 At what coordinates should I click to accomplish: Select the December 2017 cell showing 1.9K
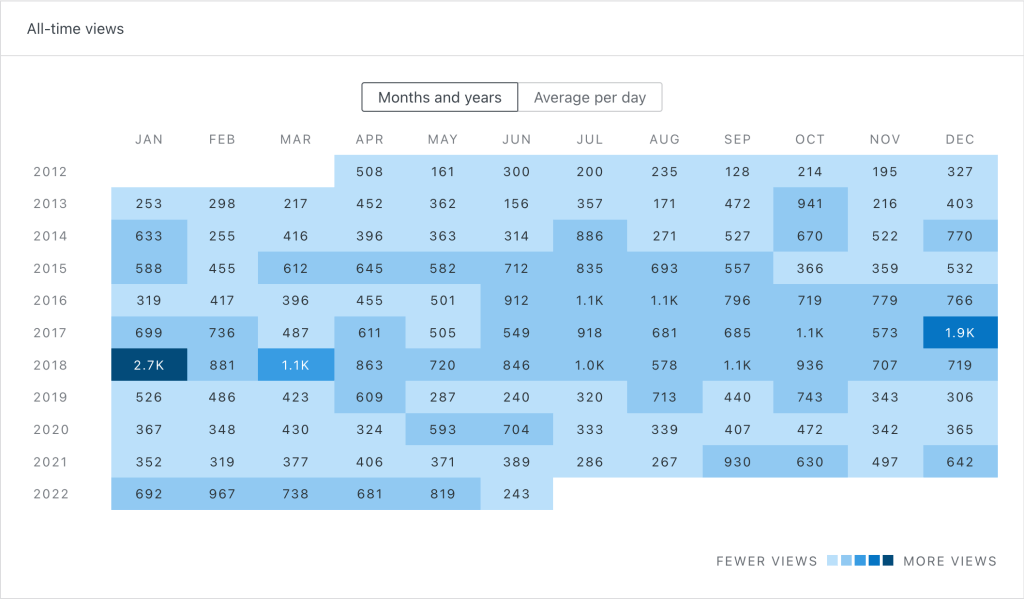960,333
